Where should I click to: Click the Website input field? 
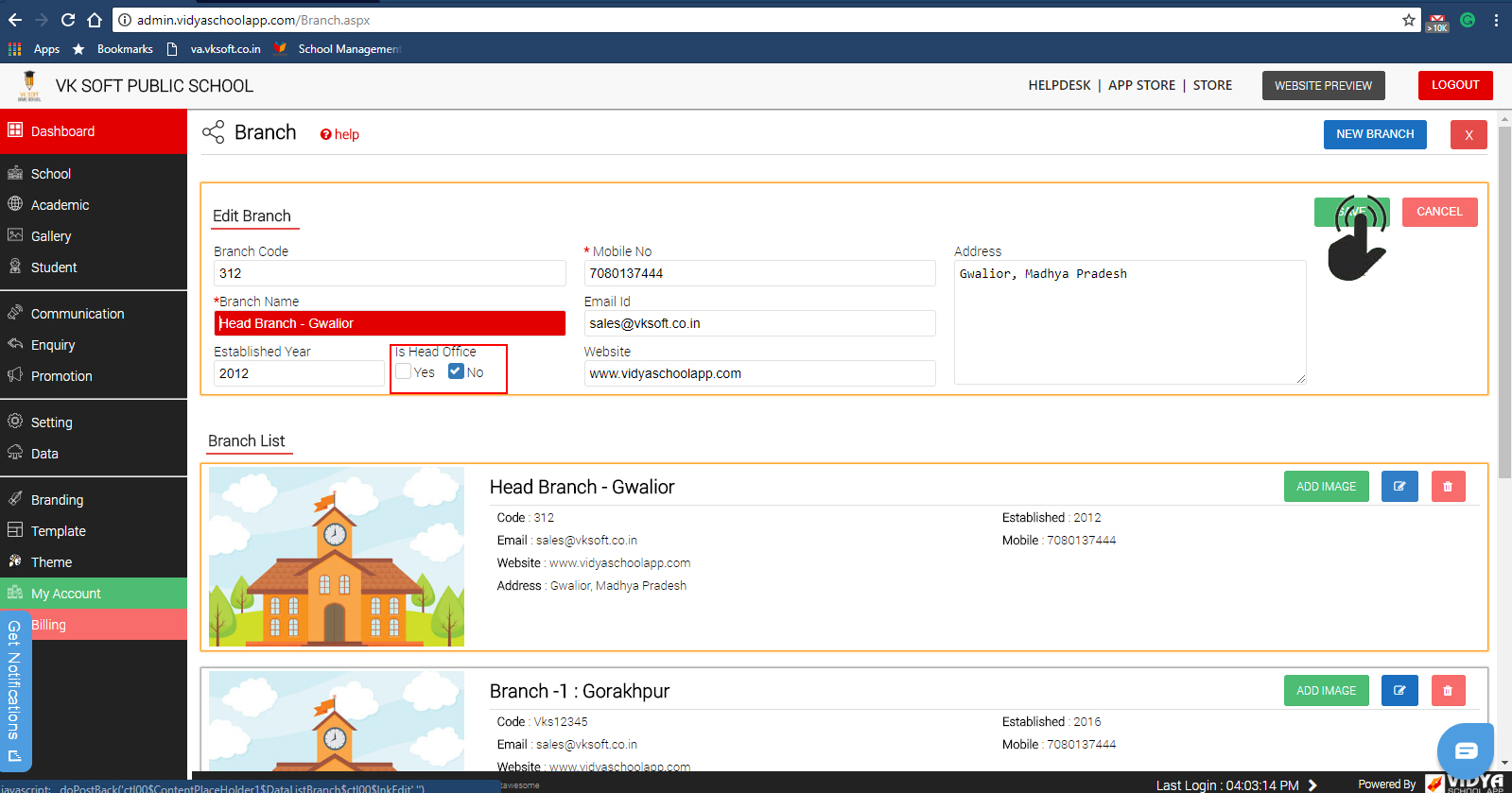click(759, 373)
